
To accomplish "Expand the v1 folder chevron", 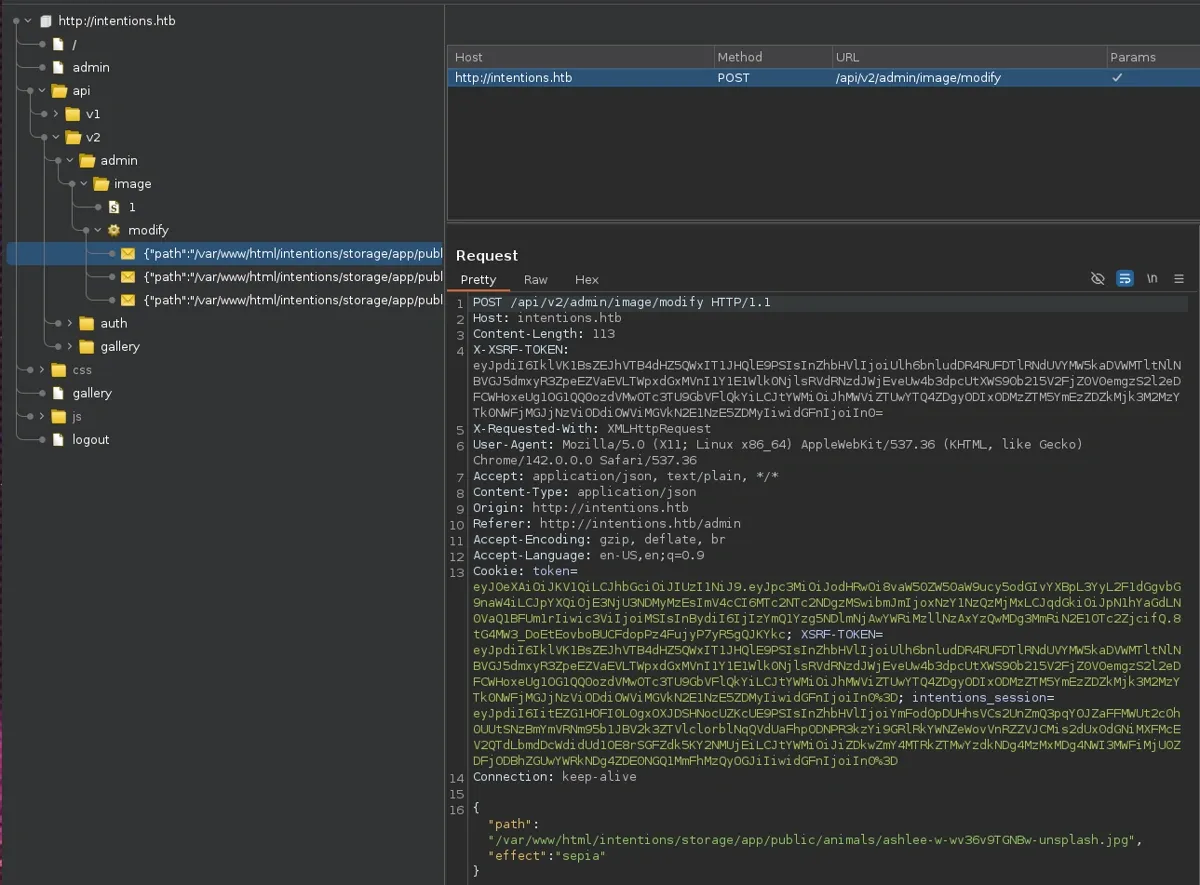I will pyautogui.click(x=56, y=114).
